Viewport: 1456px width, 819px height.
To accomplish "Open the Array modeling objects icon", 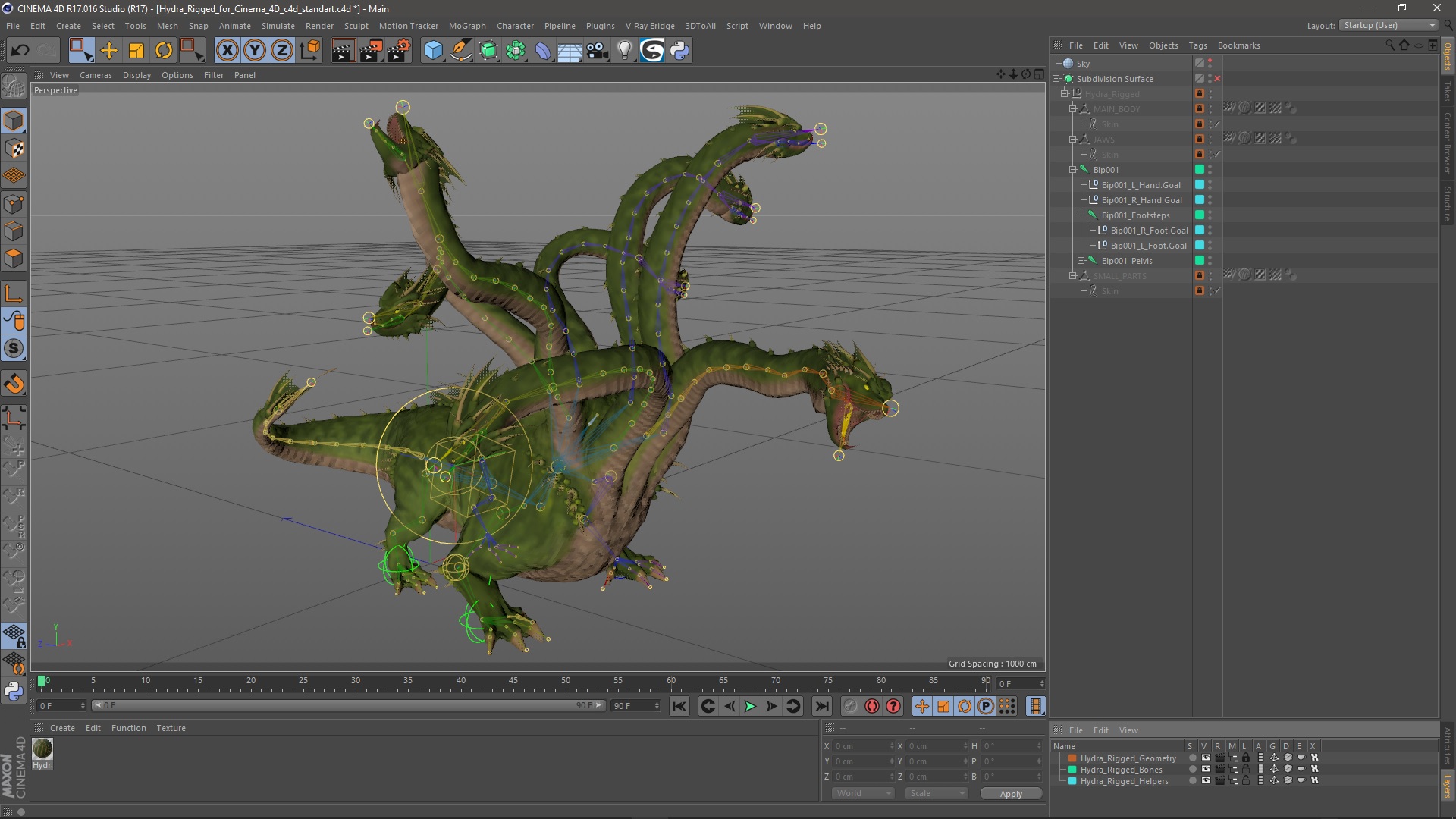I will (x=516, y=51).
